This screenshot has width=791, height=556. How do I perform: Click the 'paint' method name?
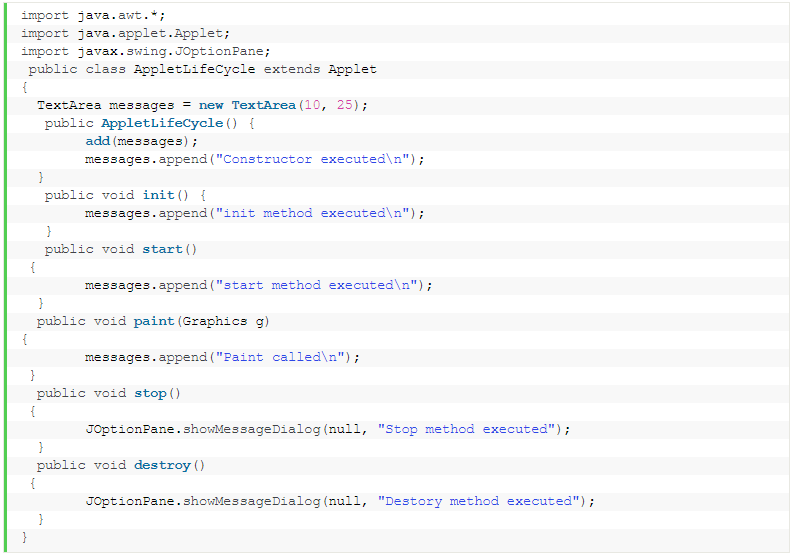(x=154, y=321)
